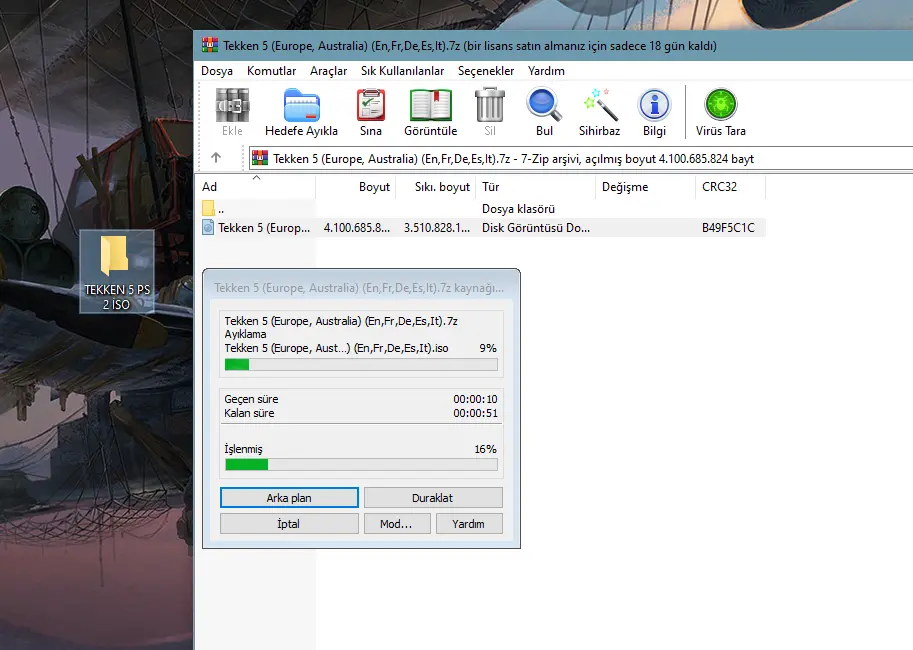
Task: Click the size value 4.100.685.8...
Action: tap(356, 228)
